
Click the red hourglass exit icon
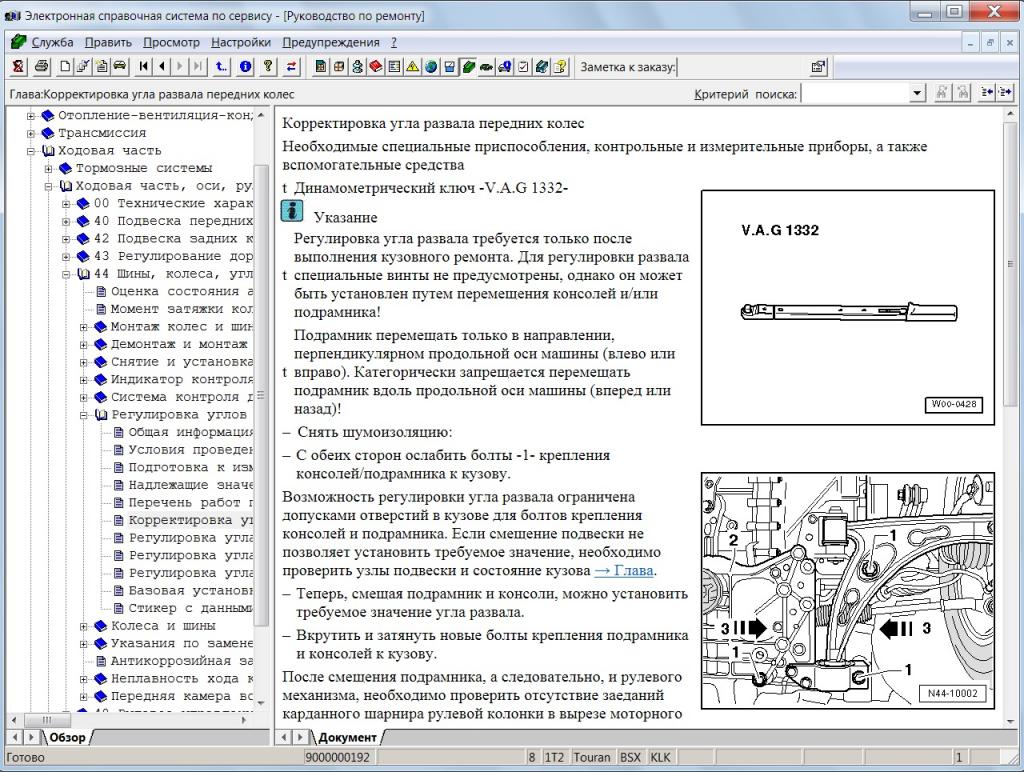(x=18, y=67)
